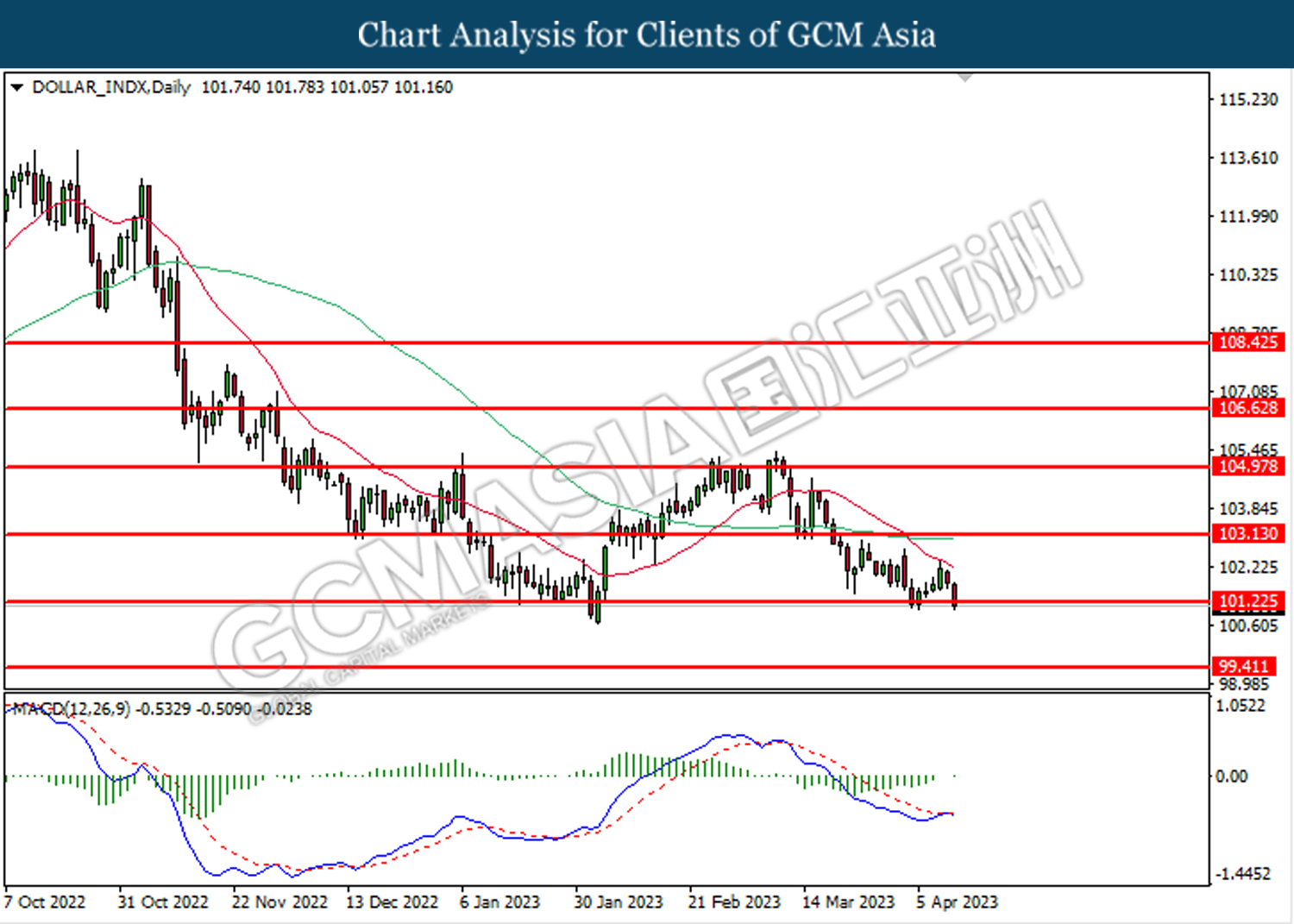
Task: Click the triangle beside DOLLAR_INDX,Daily
Action: (x=16, y=87)
